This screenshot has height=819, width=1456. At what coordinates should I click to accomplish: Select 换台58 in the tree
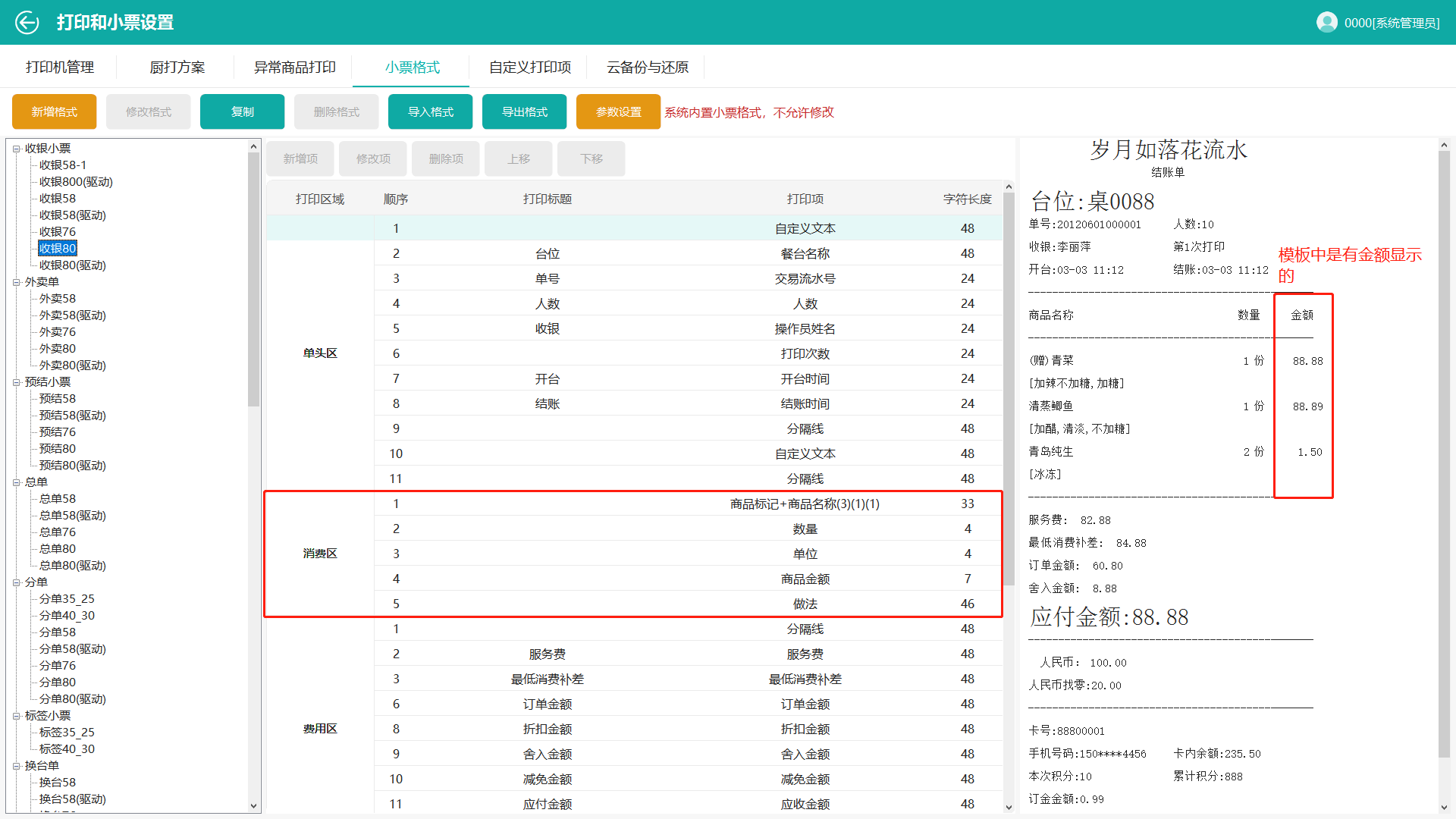coord(58,783)
